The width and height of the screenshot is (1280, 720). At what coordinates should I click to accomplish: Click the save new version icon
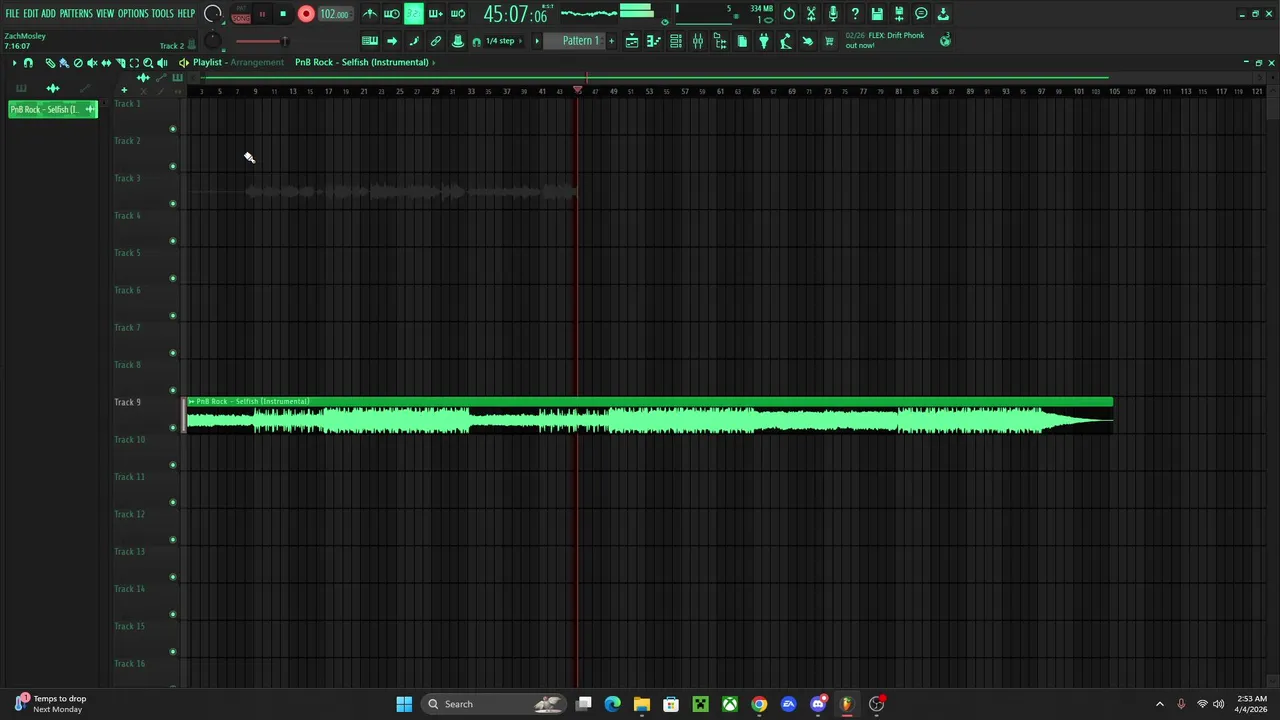point(899,14)
